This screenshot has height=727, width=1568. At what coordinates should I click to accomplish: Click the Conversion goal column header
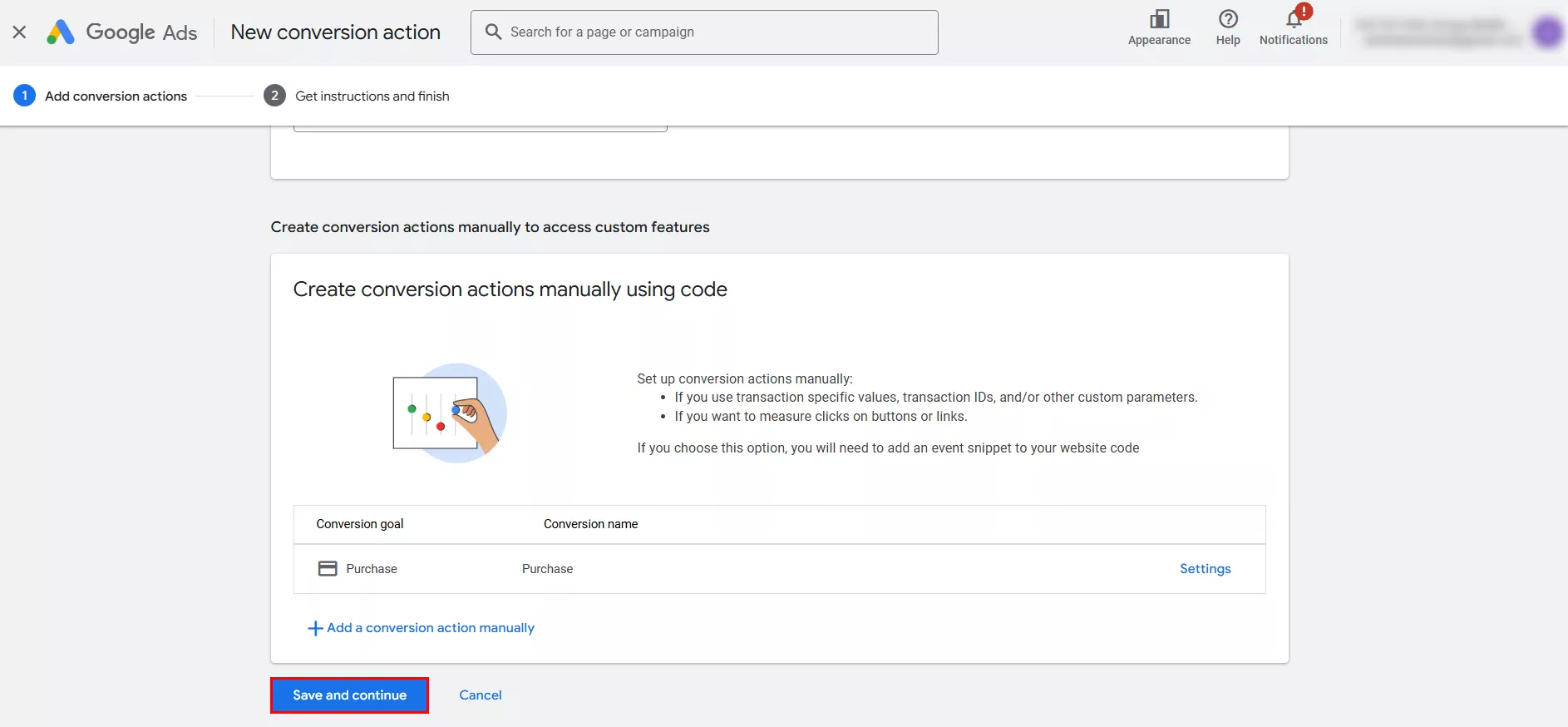[359, 524]
